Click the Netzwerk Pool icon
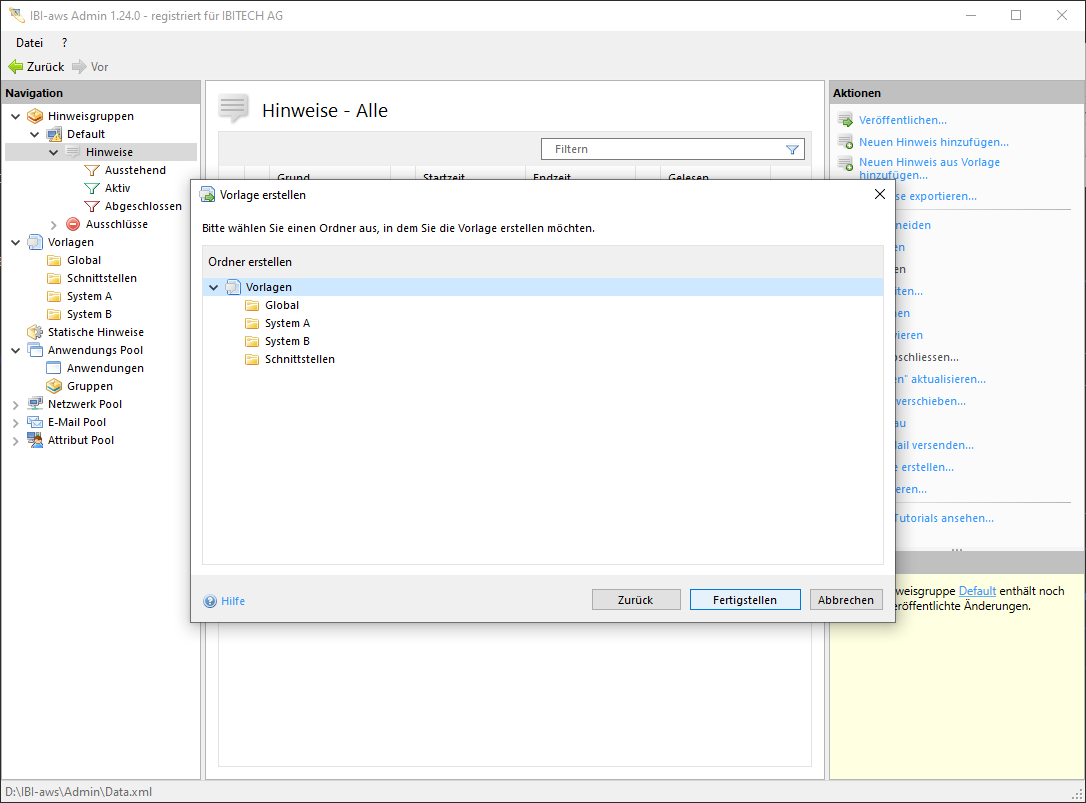 pos(35,404)
